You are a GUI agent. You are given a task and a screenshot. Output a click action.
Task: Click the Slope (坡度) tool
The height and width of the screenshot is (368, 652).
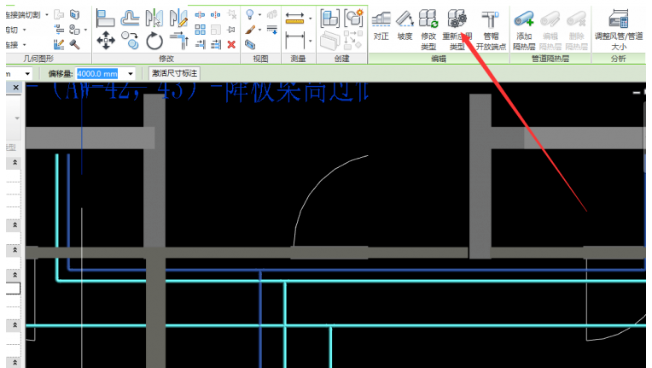(405, 25)
